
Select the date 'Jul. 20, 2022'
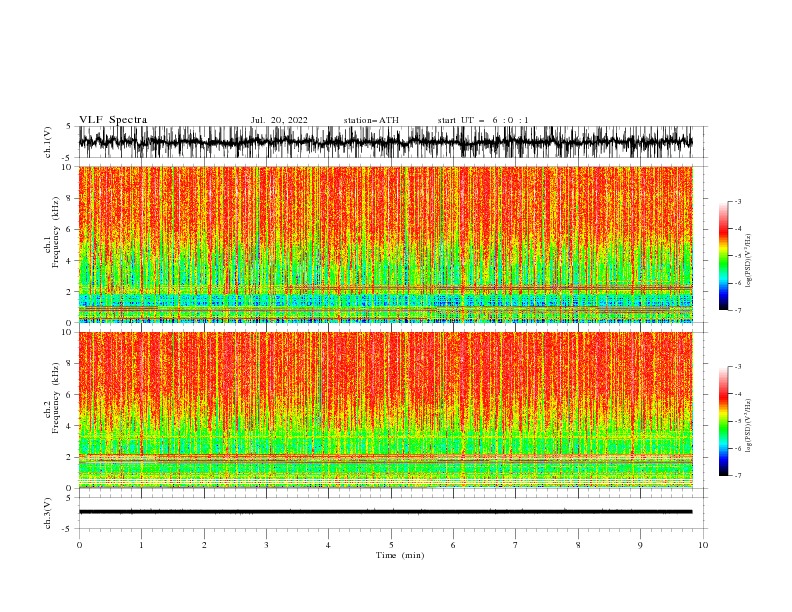click(279, 120)
